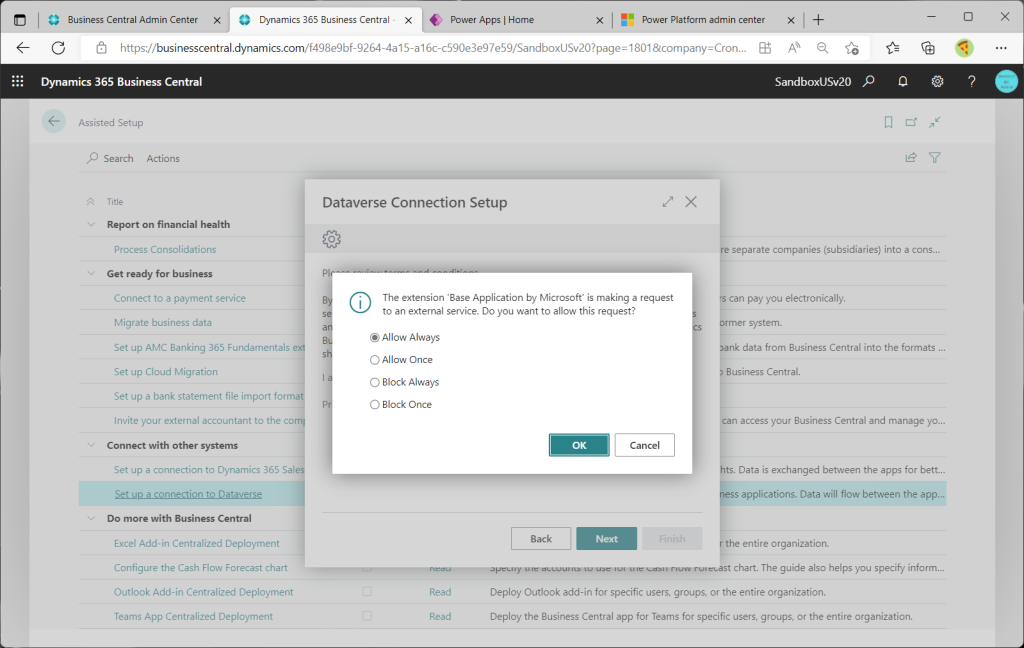Go back from Assisted Setup page
Viewport: 1024px width, 648px height.
54,122
